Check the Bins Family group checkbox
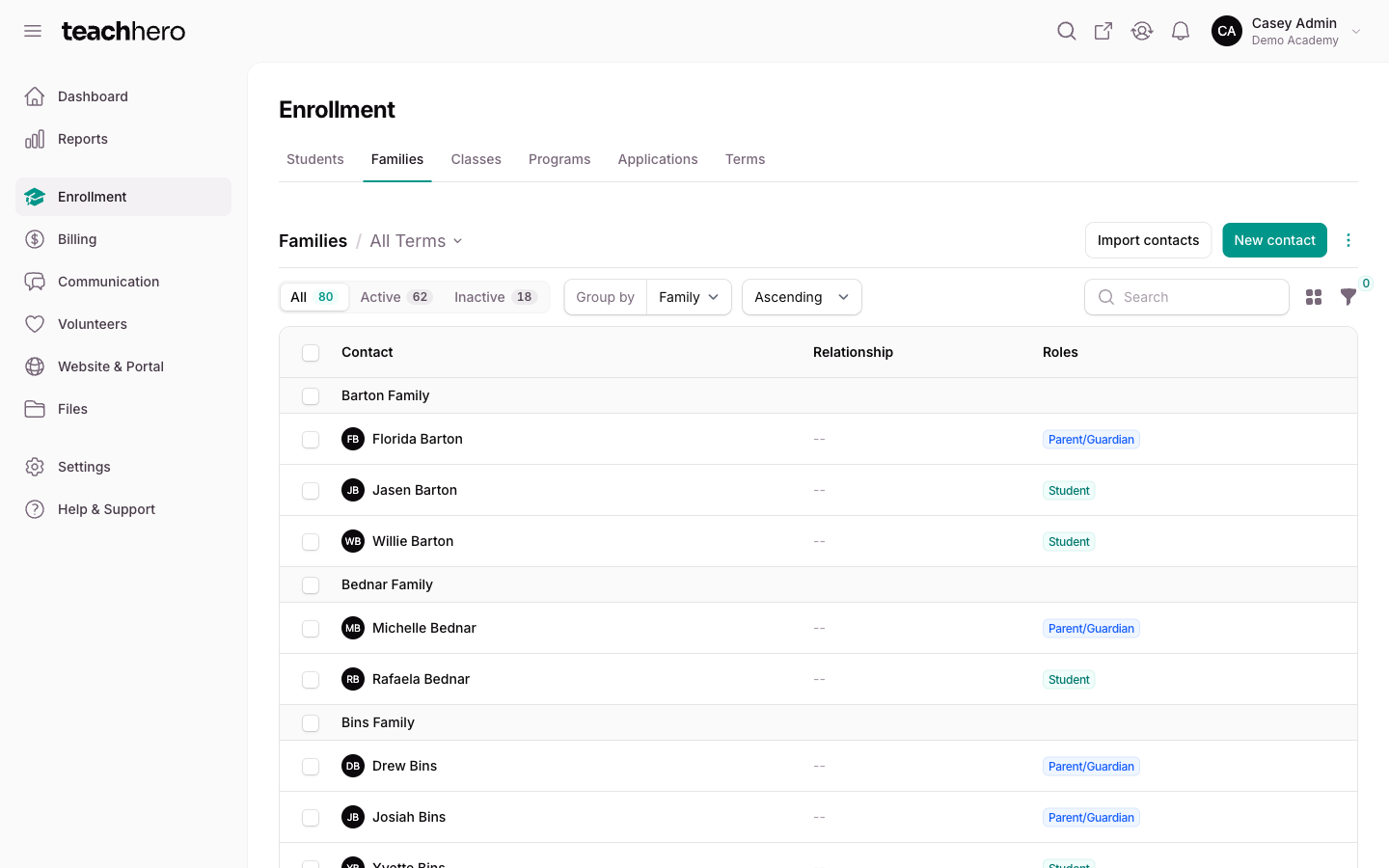 311,723
